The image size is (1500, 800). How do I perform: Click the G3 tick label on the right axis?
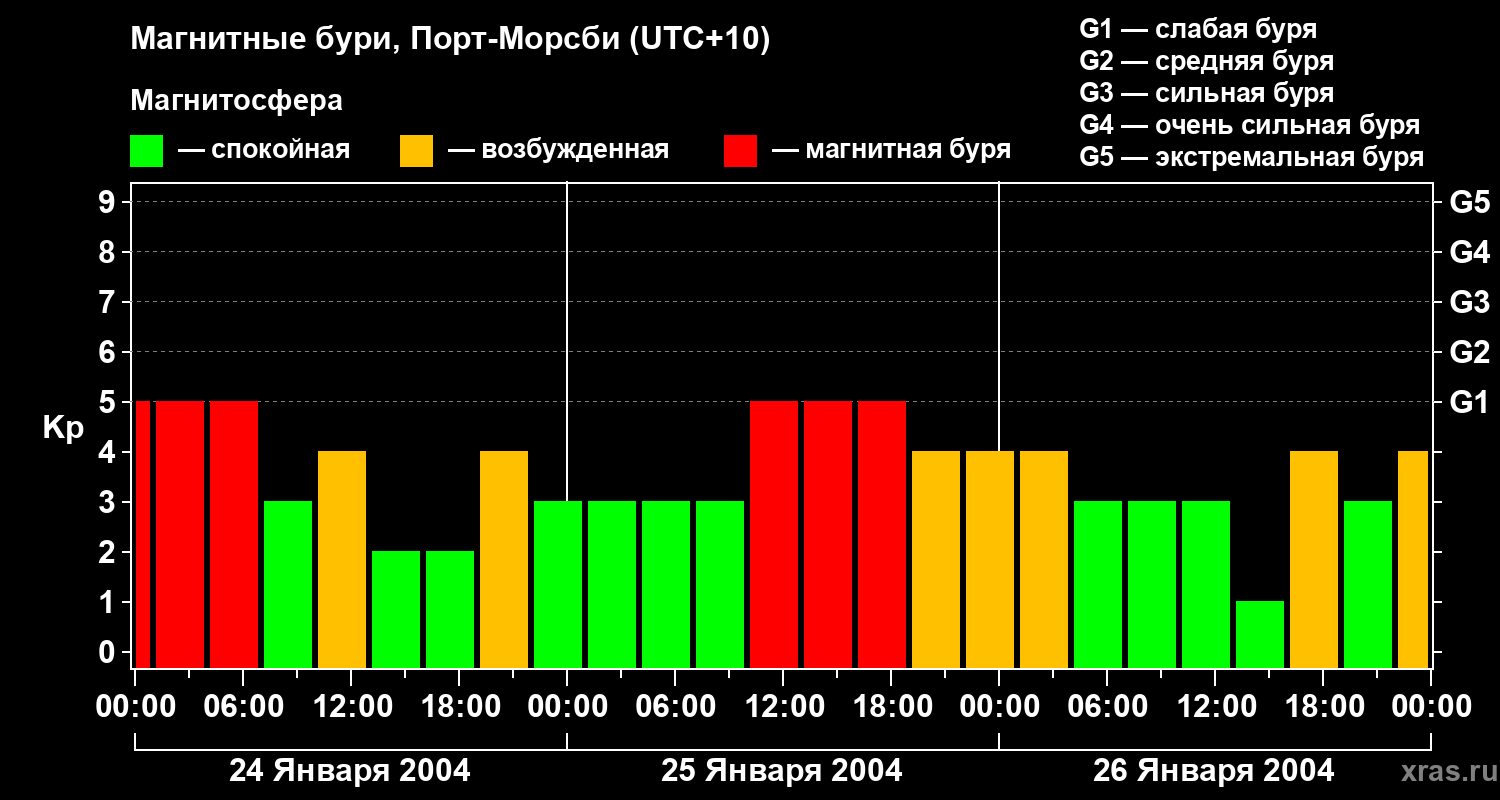pos(1469,302)
